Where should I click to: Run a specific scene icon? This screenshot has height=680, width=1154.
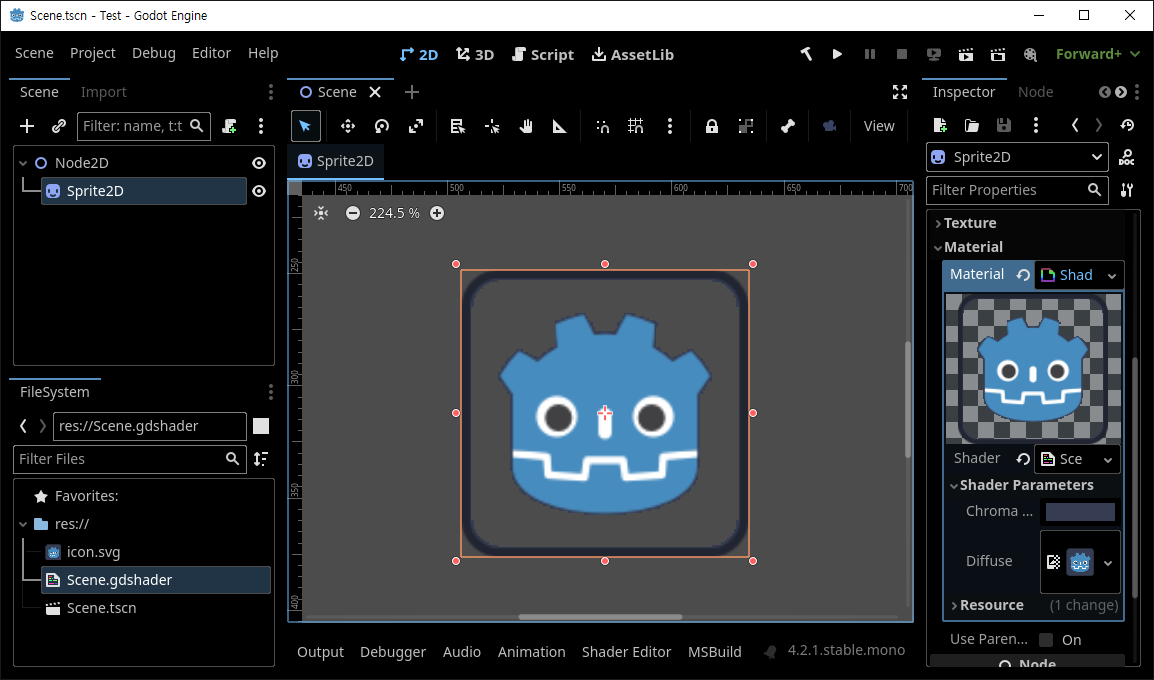click(998, 54)
